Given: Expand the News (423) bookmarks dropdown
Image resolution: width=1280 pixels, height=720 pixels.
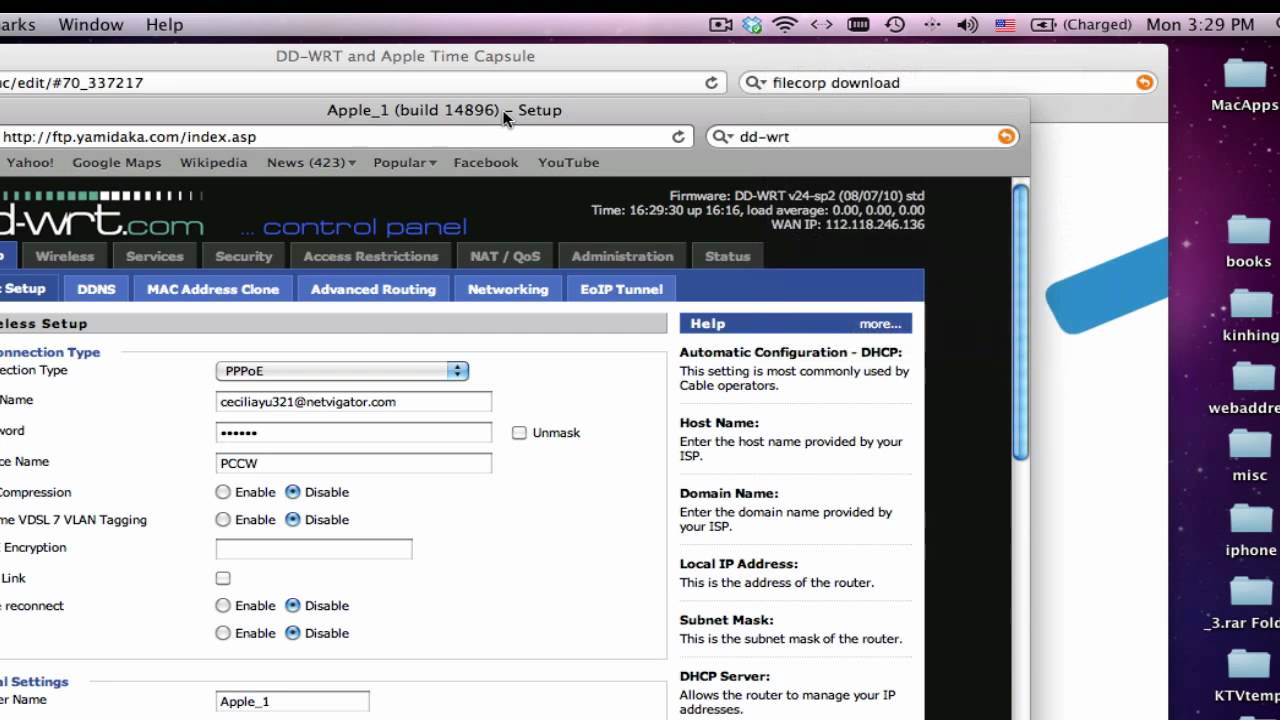Looking at the screenshot, I should [311, 163].
